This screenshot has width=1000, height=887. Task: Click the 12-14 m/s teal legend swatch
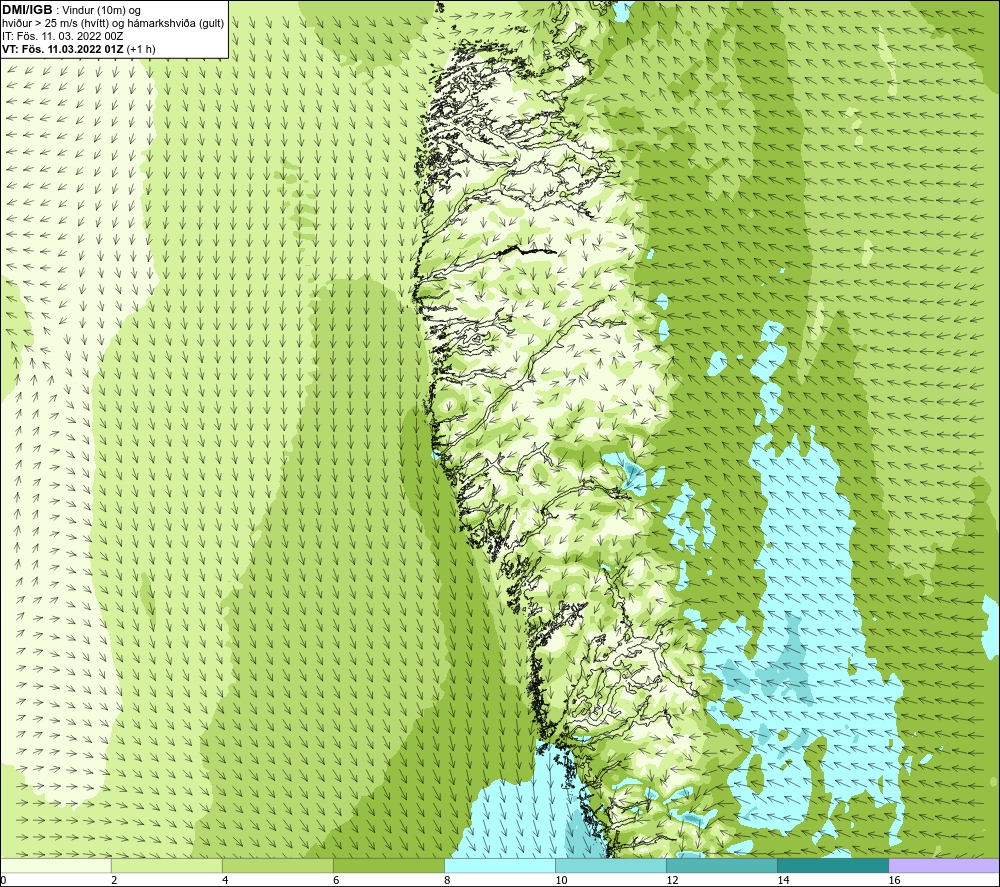pyautogui.click(x=722, y=866)
